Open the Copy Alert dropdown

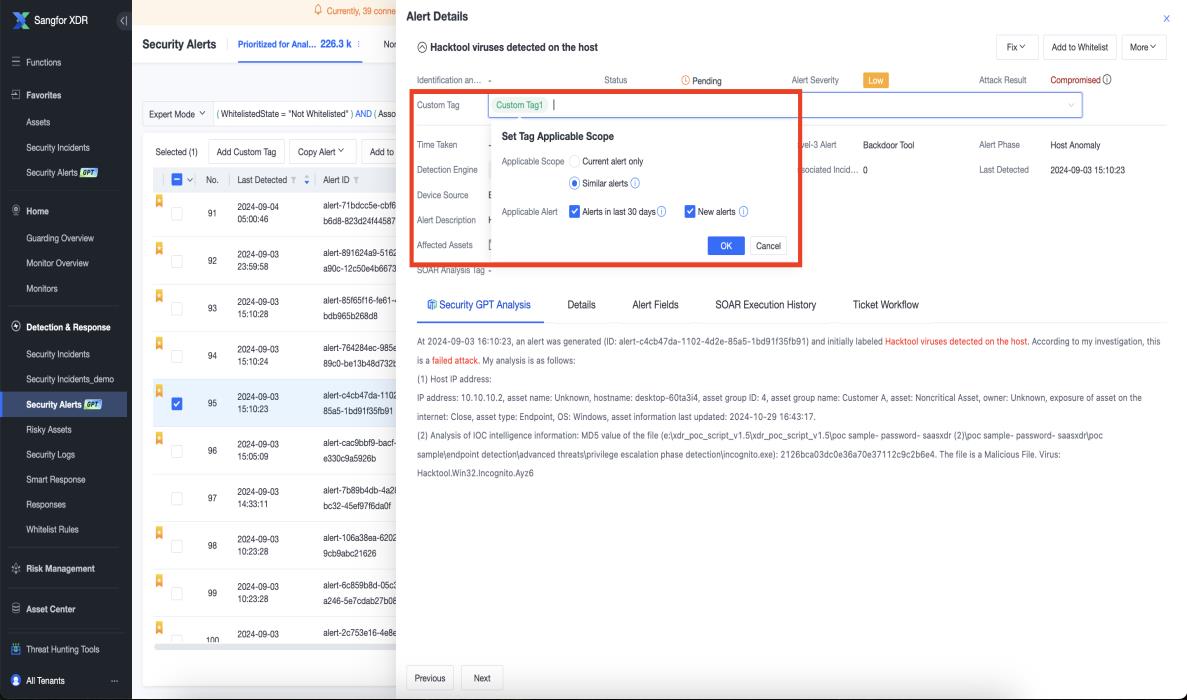tap(321, 151)
